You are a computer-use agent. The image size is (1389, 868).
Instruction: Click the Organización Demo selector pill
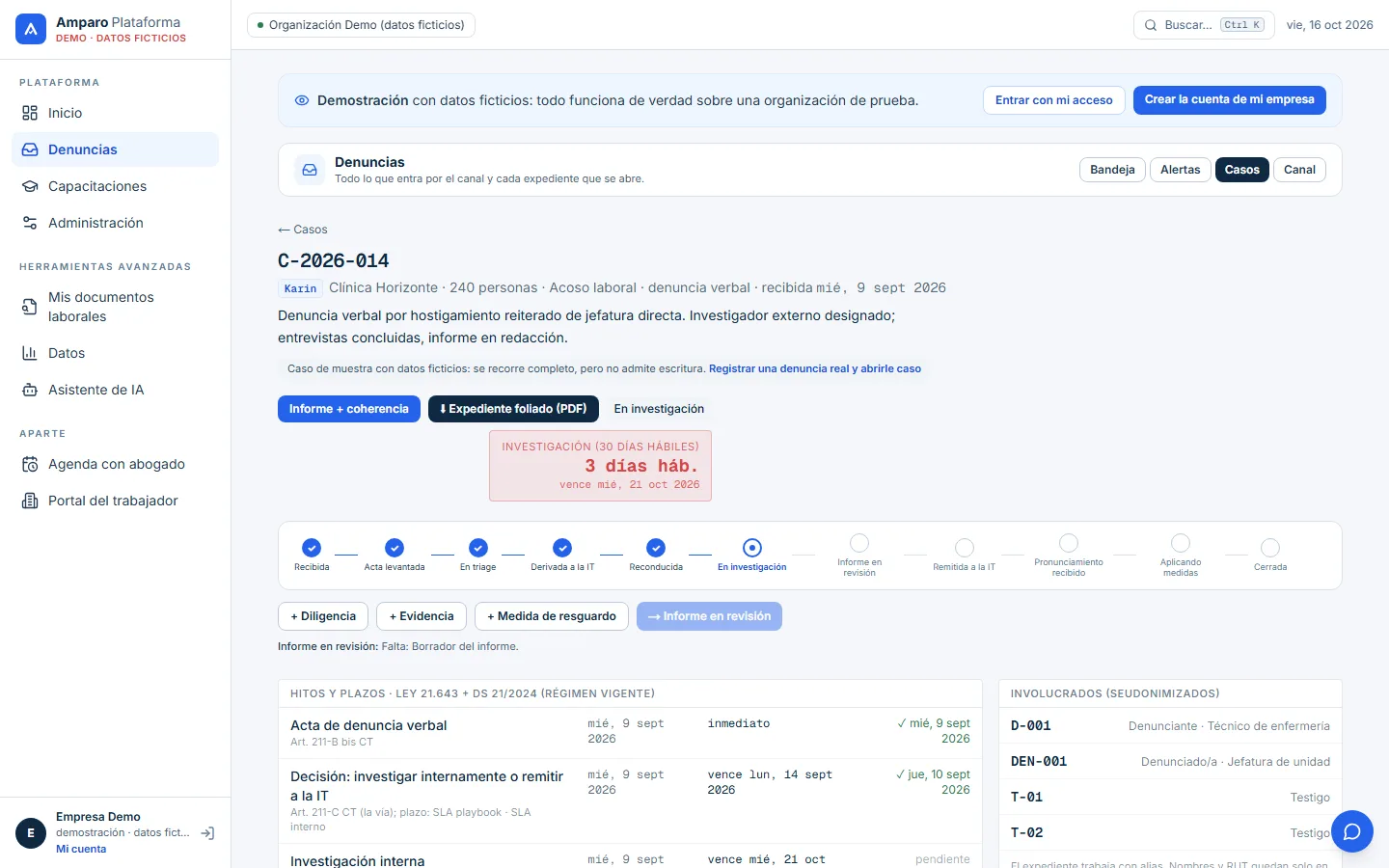pos(361,25)
